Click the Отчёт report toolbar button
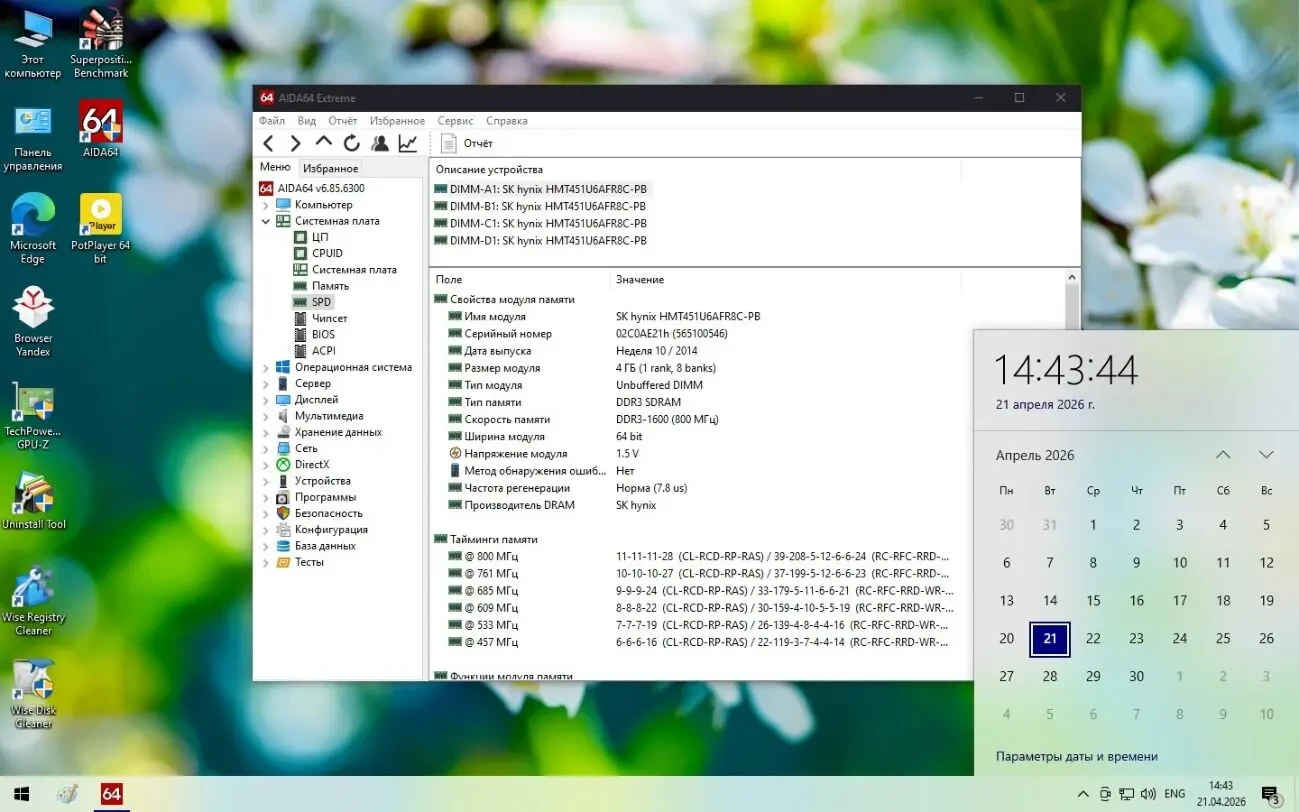 [467, 144]
